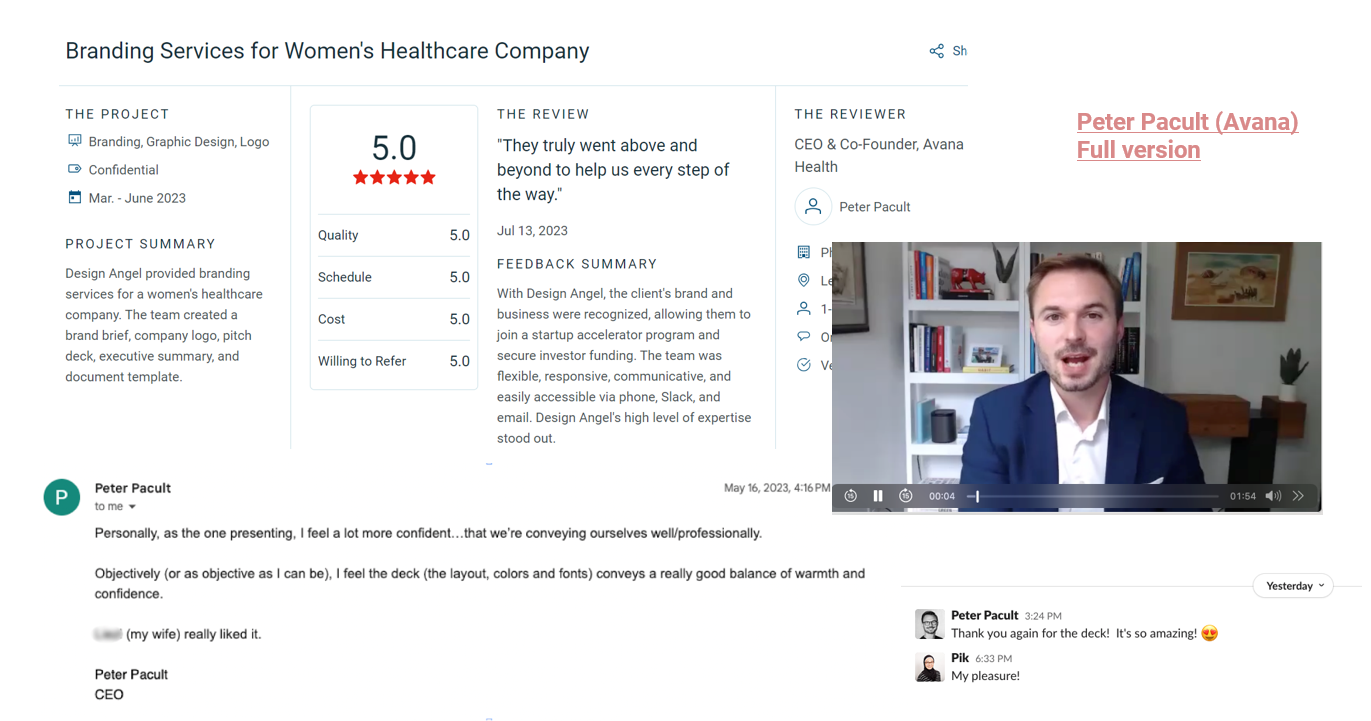Rewind the video 15 seconds

(x=850, y=496)
